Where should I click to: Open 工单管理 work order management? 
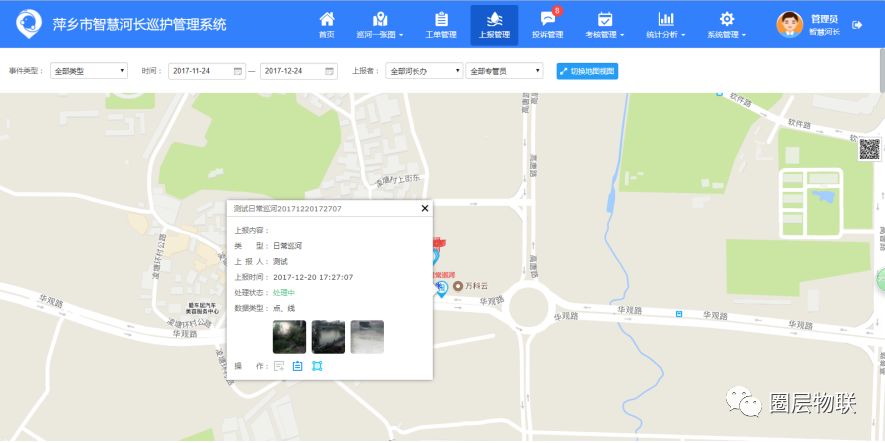[x=441, y=25]
